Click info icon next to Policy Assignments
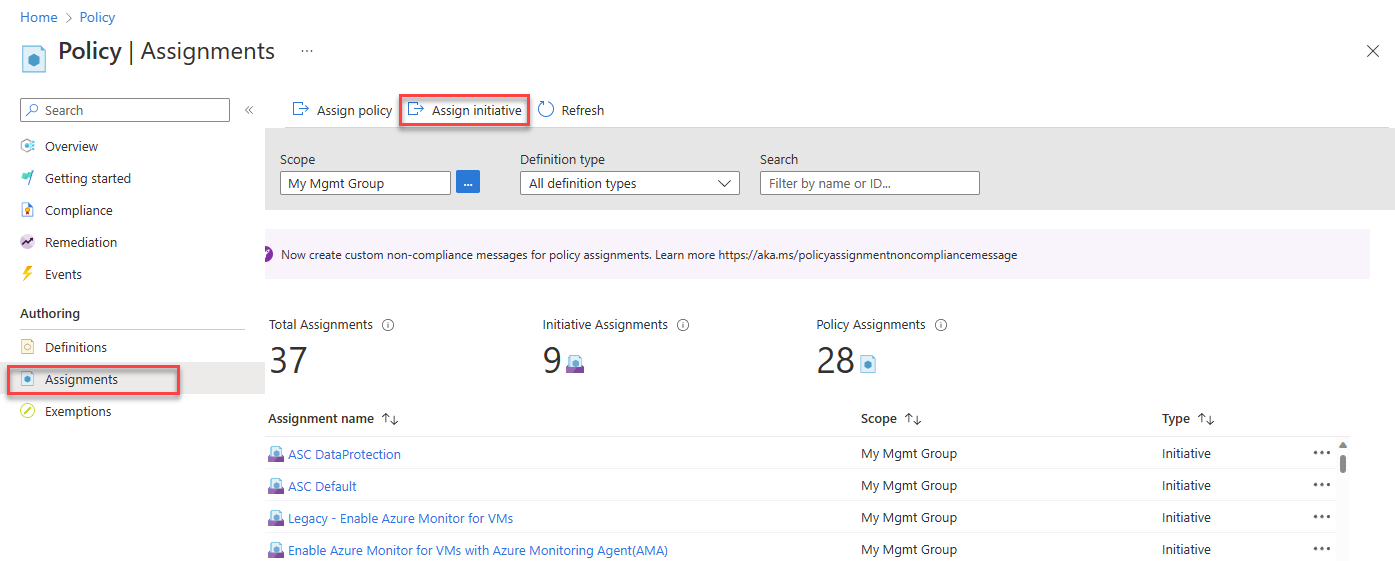The width and height of the screenshot is (1395, 561). click(941, 325)
